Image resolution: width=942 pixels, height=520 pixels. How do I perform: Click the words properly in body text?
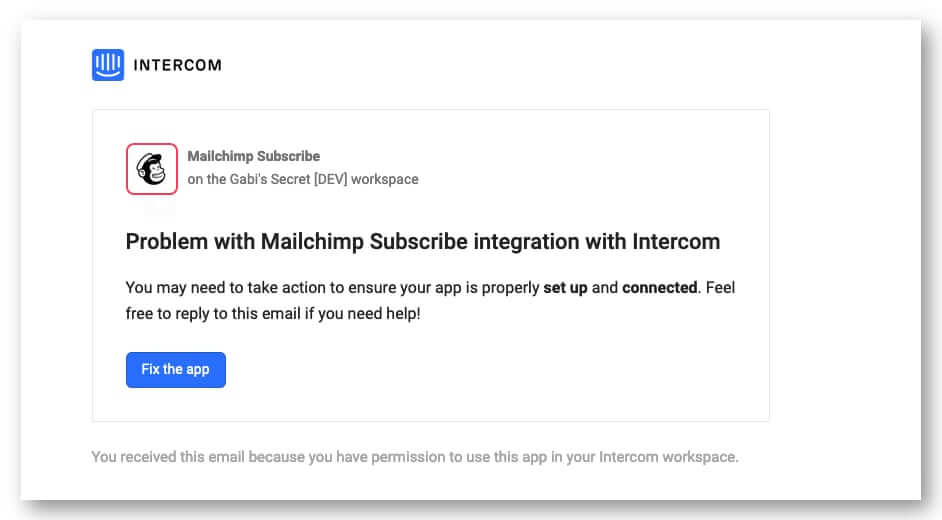tap(511, 288)
